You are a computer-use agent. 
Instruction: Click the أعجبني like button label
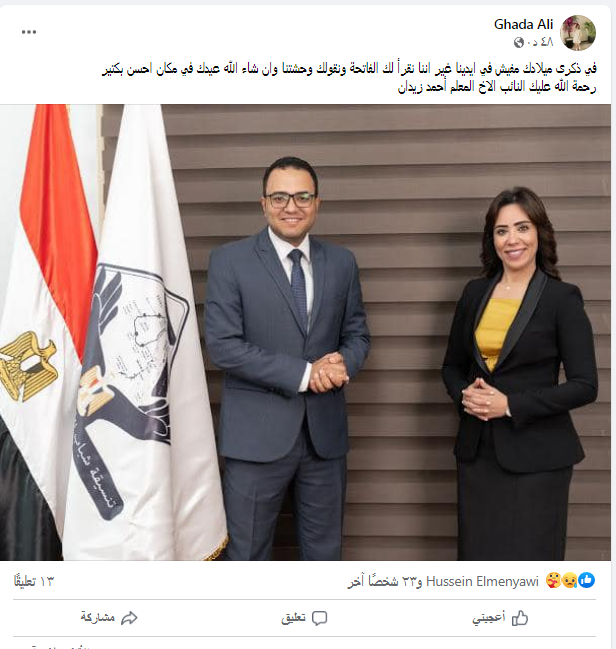[x=489, y=618]
